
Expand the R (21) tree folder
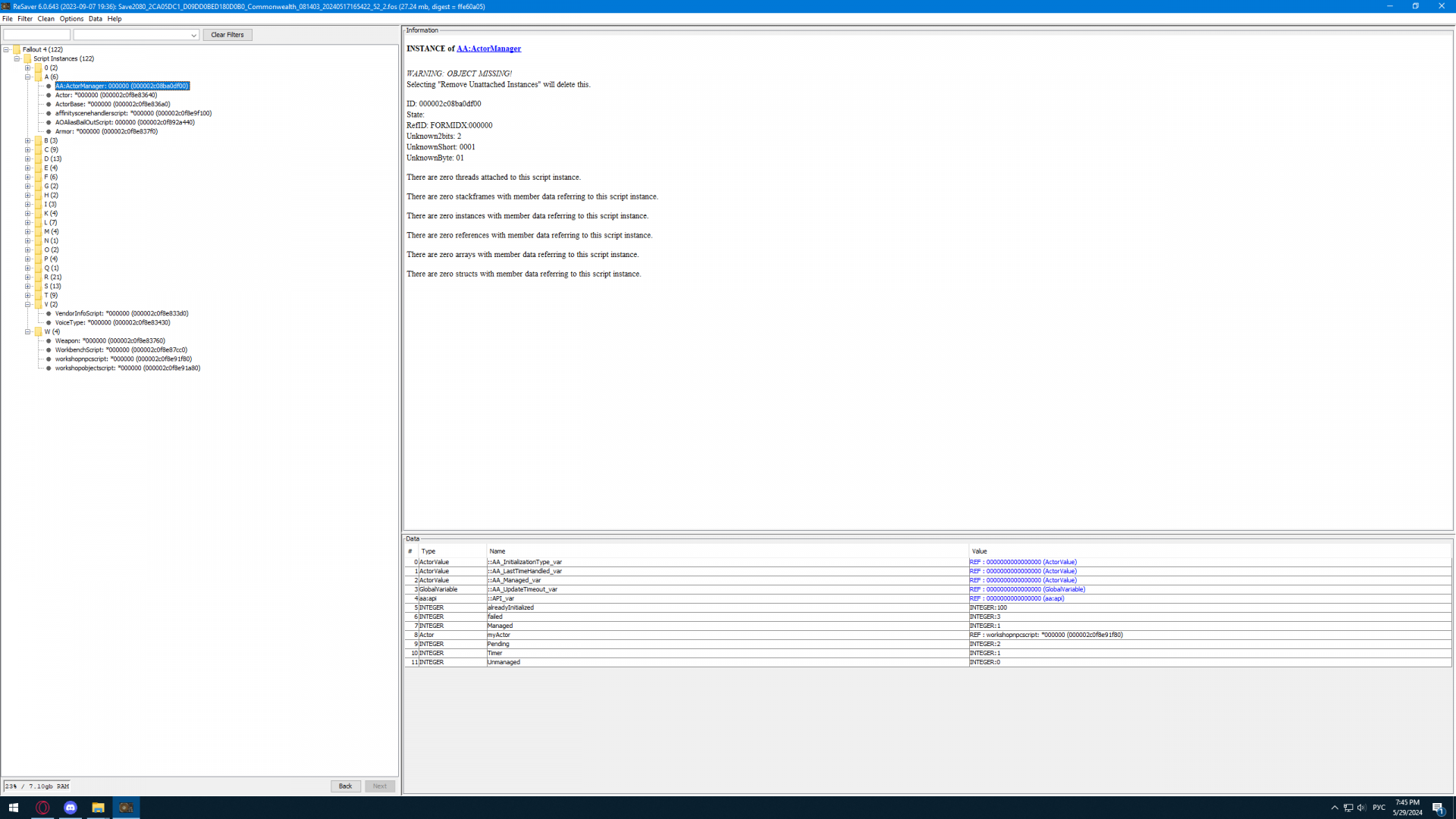28,277
